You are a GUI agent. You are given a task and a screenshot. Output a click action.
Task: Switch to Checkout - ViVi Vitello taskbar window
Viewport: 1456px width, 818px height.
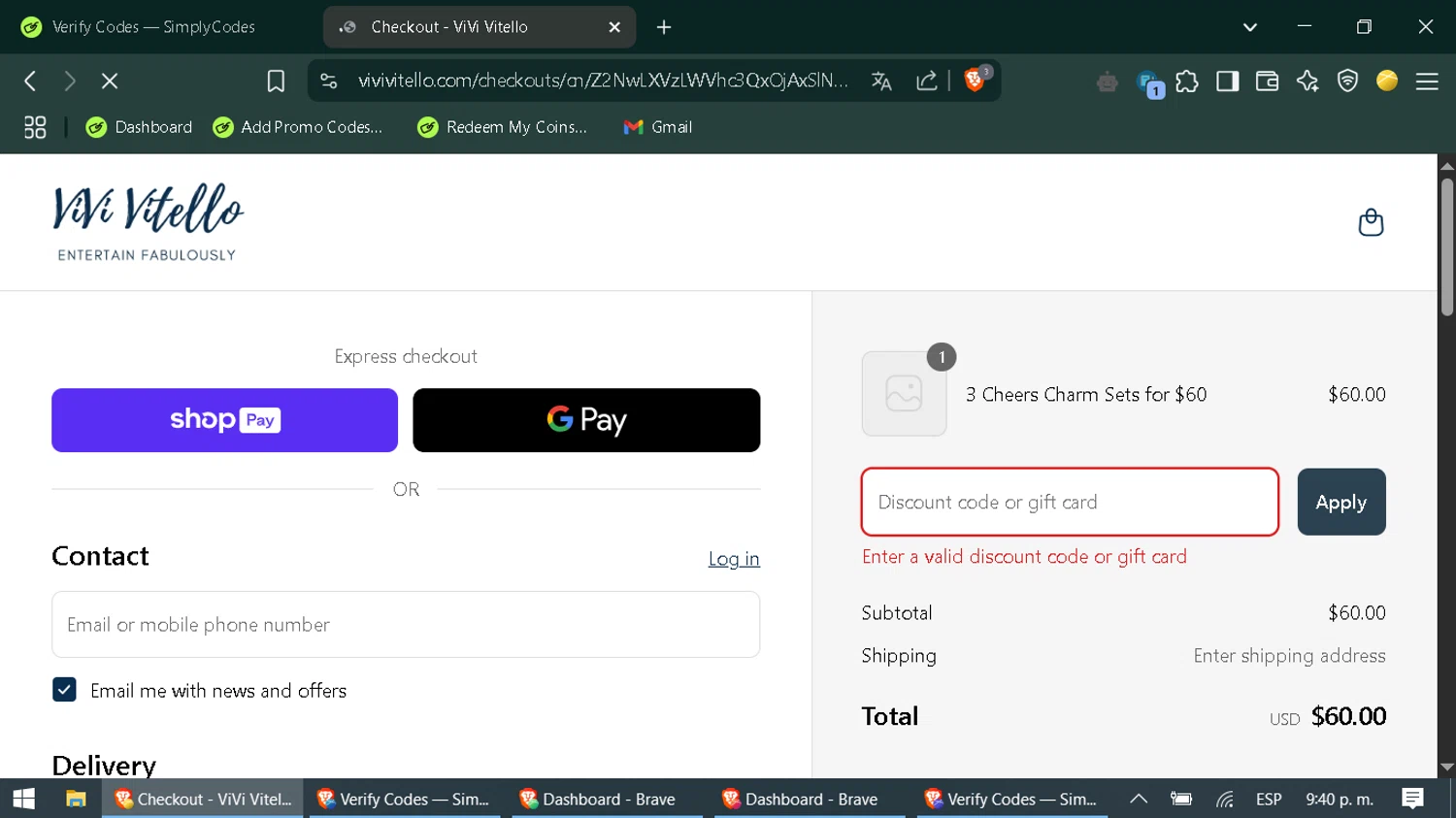203,799
